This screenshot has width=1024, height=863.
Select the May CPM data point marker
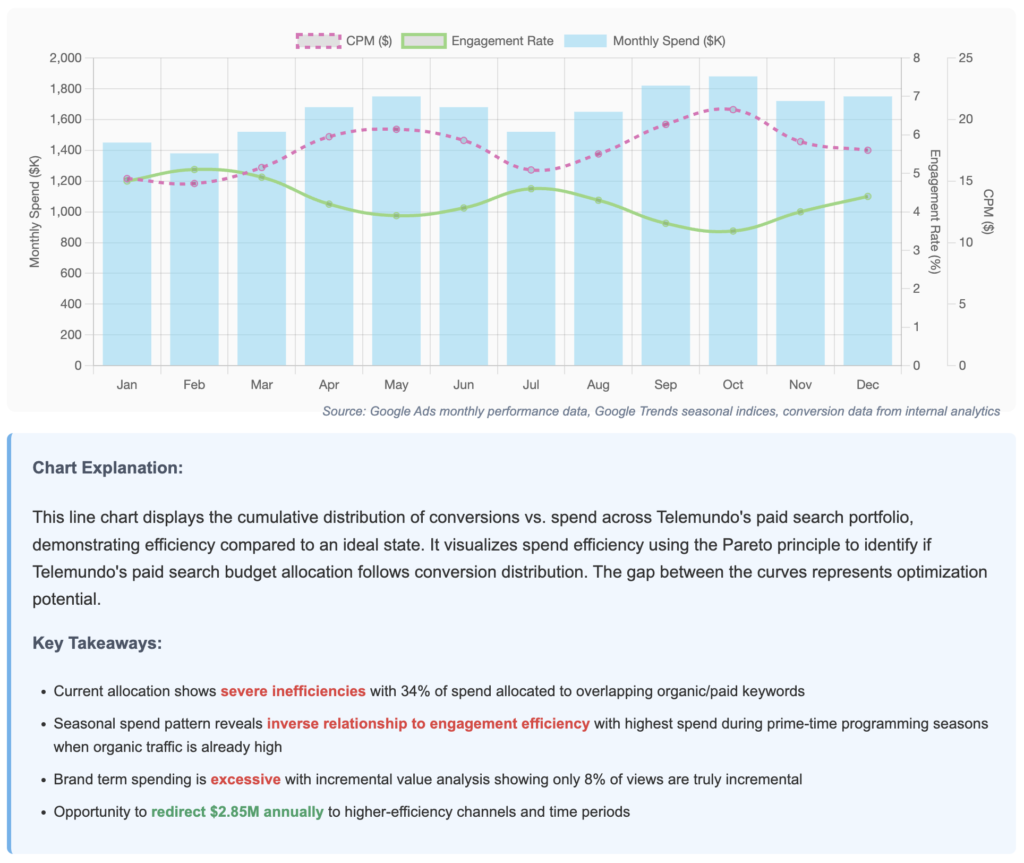coord(396,129)
